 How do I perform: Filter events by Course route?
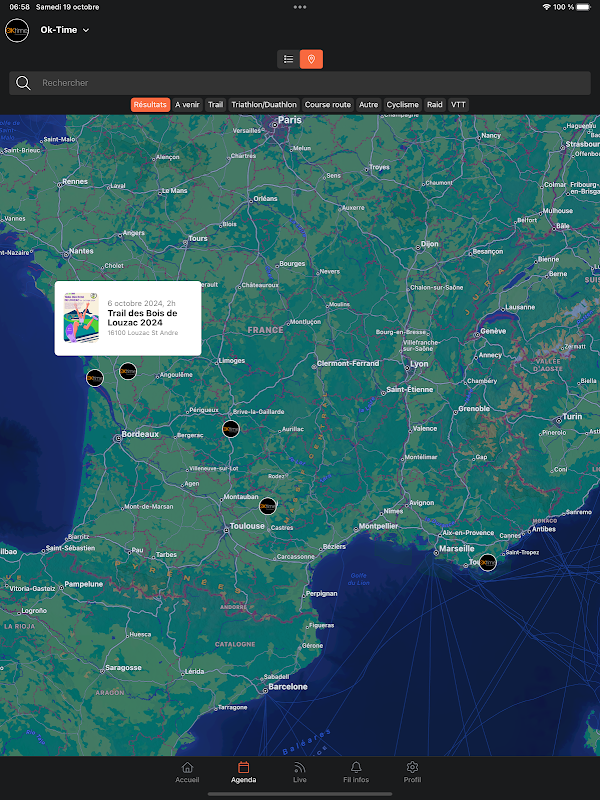point(328,105)
